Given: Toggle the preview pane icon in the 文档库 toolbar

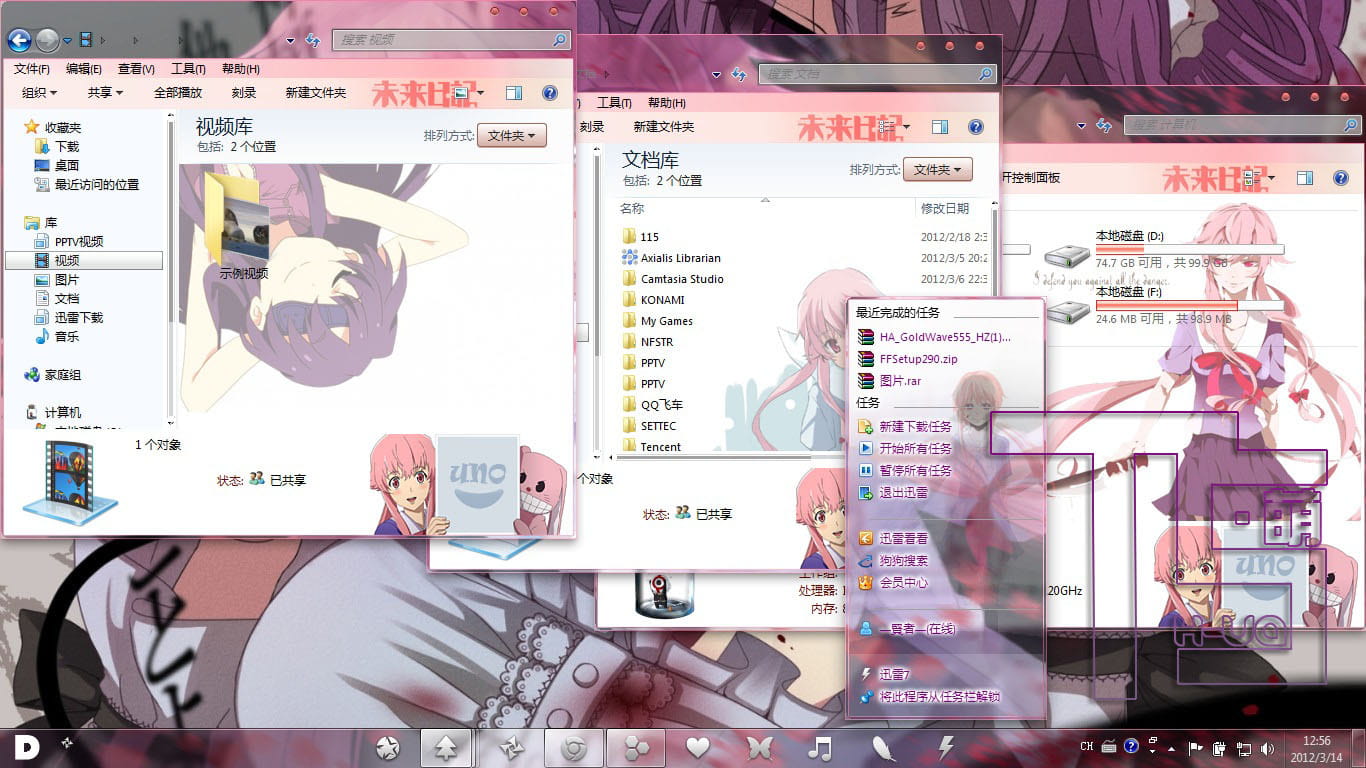Looking at the screenshot, I should (x=939, y=126).
